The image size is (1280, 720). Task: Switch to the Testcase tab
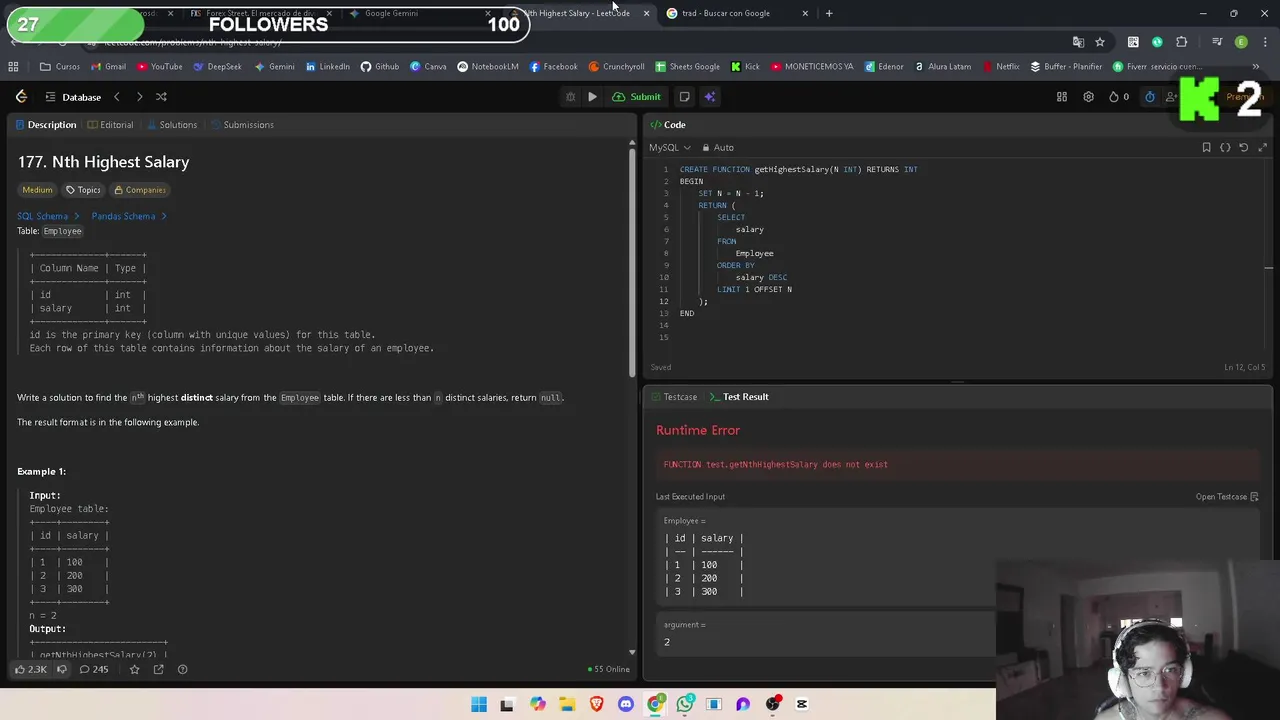(x=673, y=397)
